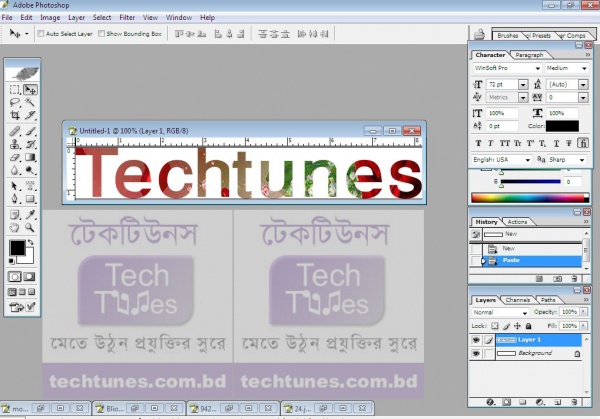
Task: Select the New history state
Action: 532,249
